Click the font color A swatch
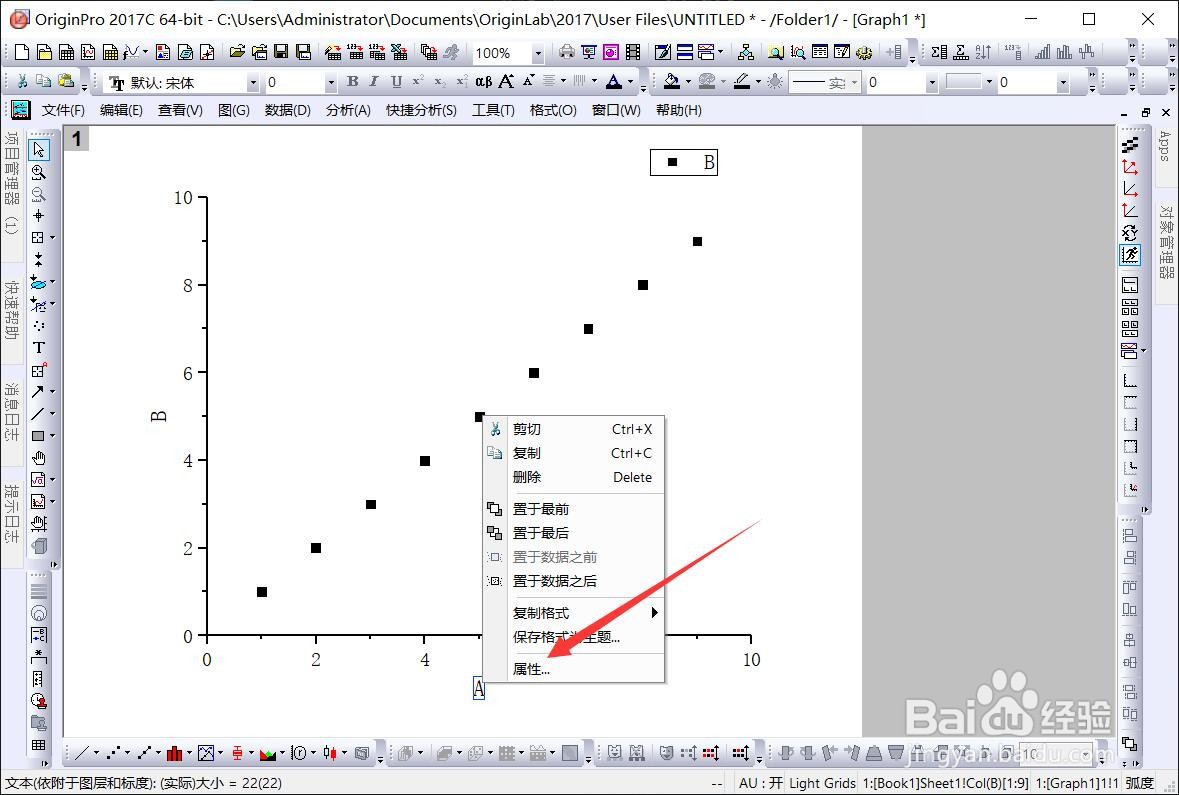 tap(614, 81)
